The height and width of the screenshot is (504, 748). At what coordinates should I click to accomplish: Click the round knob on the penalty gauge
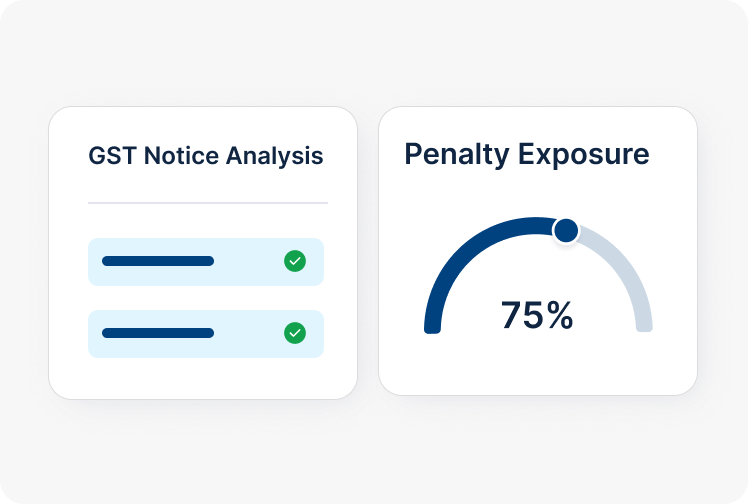[566, 231]
